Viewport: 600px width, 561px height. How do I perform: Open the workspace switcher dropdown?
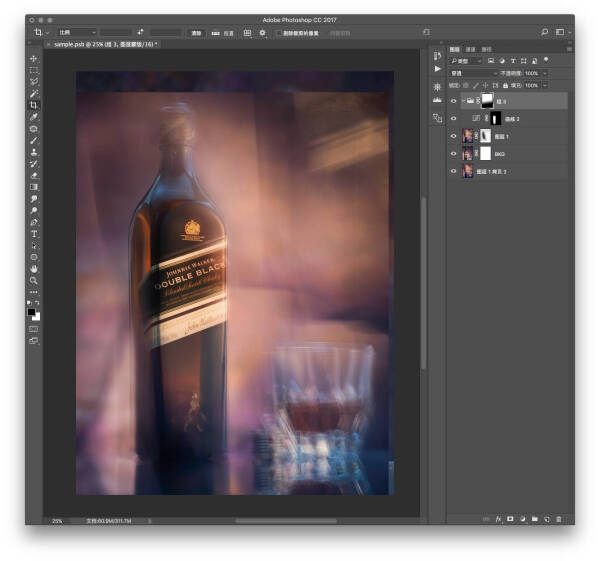pyautogui.click(x=562, y=33)
